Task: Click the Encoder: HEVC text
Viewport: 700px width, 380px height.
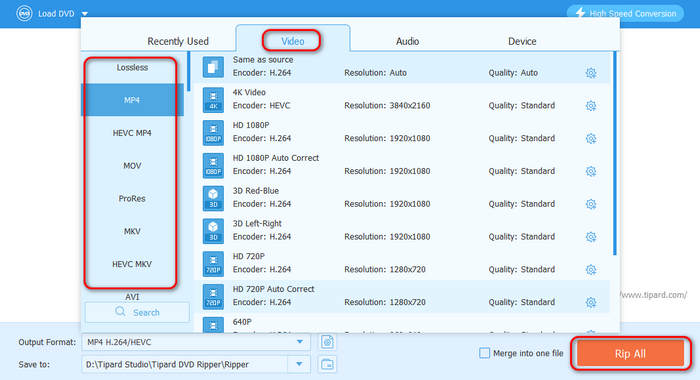Action: coord(261,106)
